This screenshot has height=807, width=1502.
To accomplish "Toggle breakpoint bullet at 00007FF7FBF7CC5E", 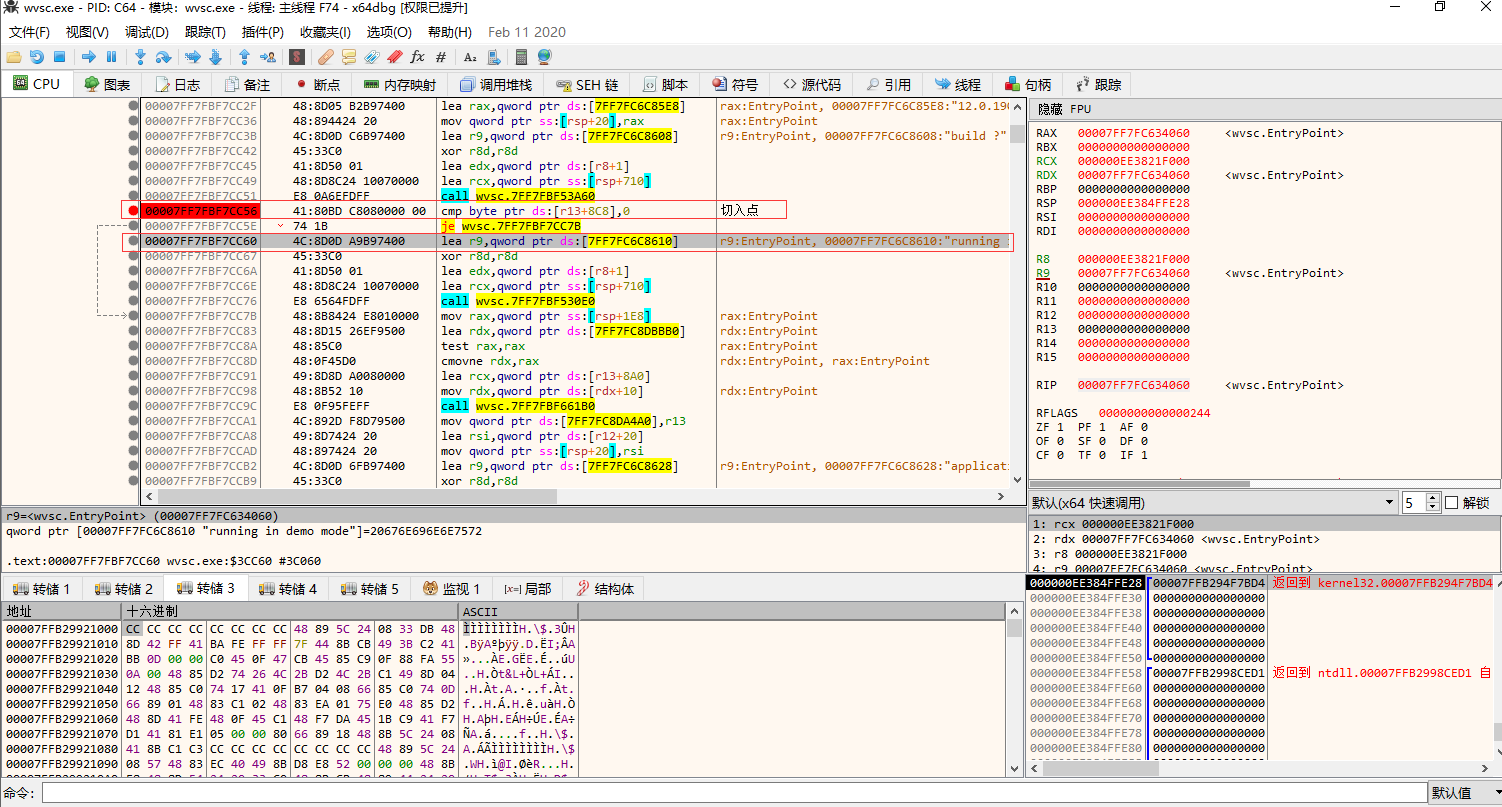I will click(133, 226).
